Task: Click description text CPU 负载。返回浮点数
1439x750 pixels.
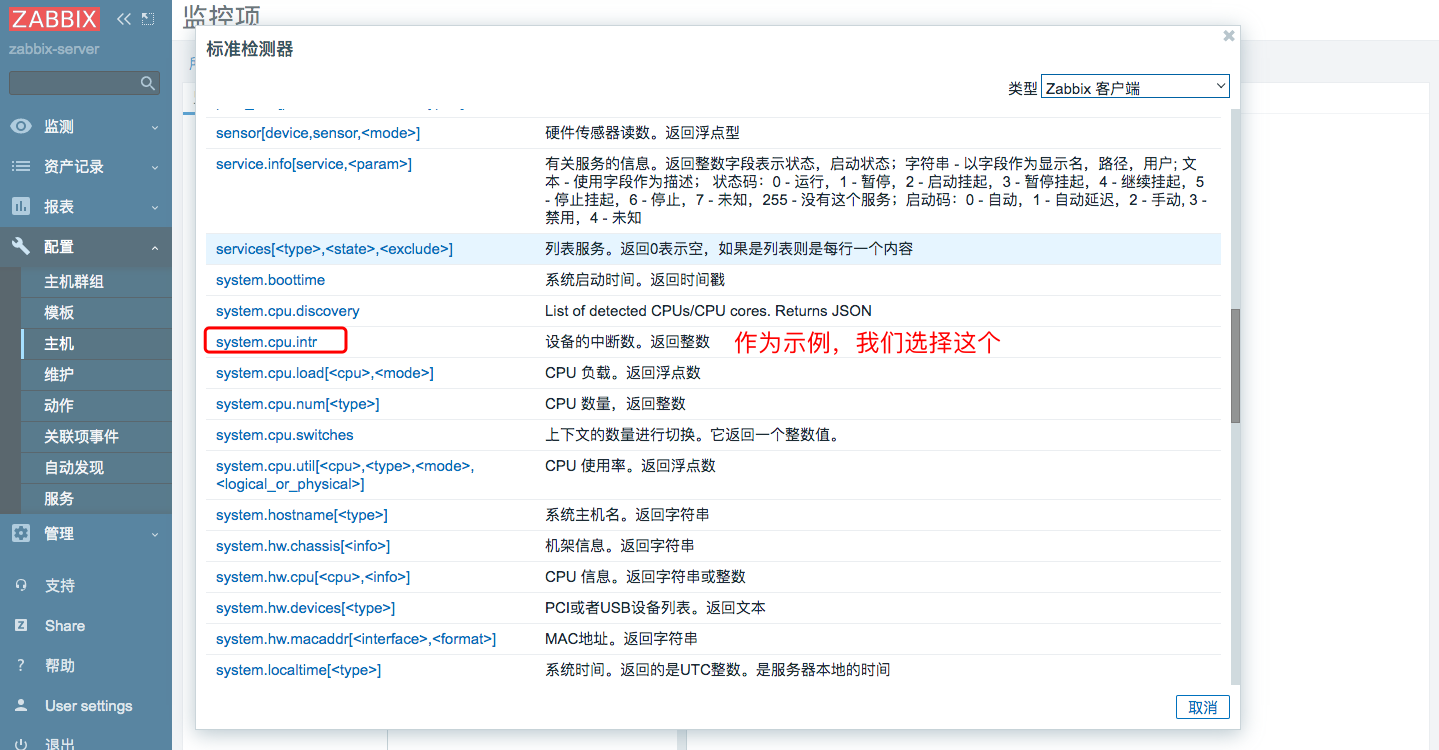Action: point(623,373)
